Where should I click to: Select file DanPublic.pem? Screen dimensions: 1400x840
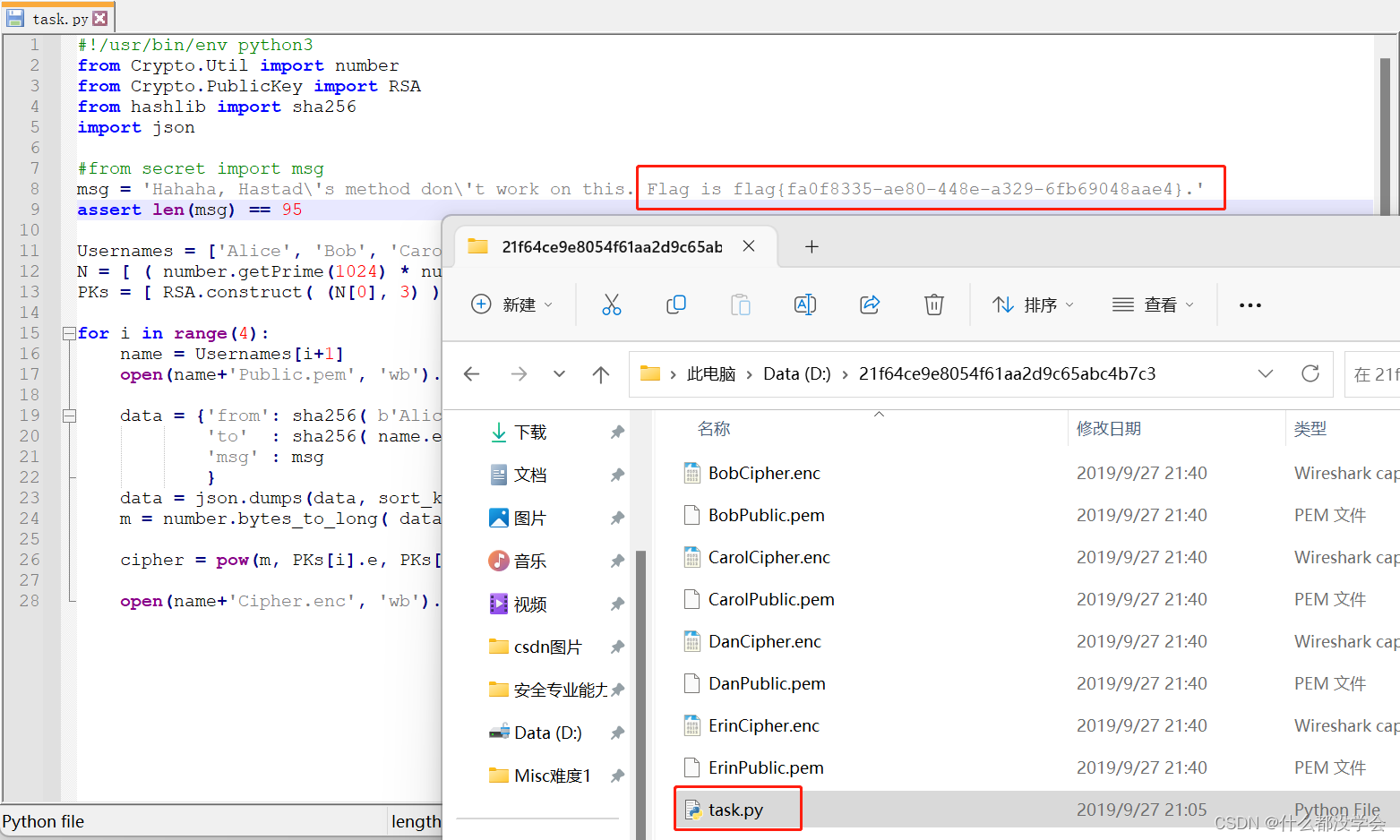pos(767,683)
